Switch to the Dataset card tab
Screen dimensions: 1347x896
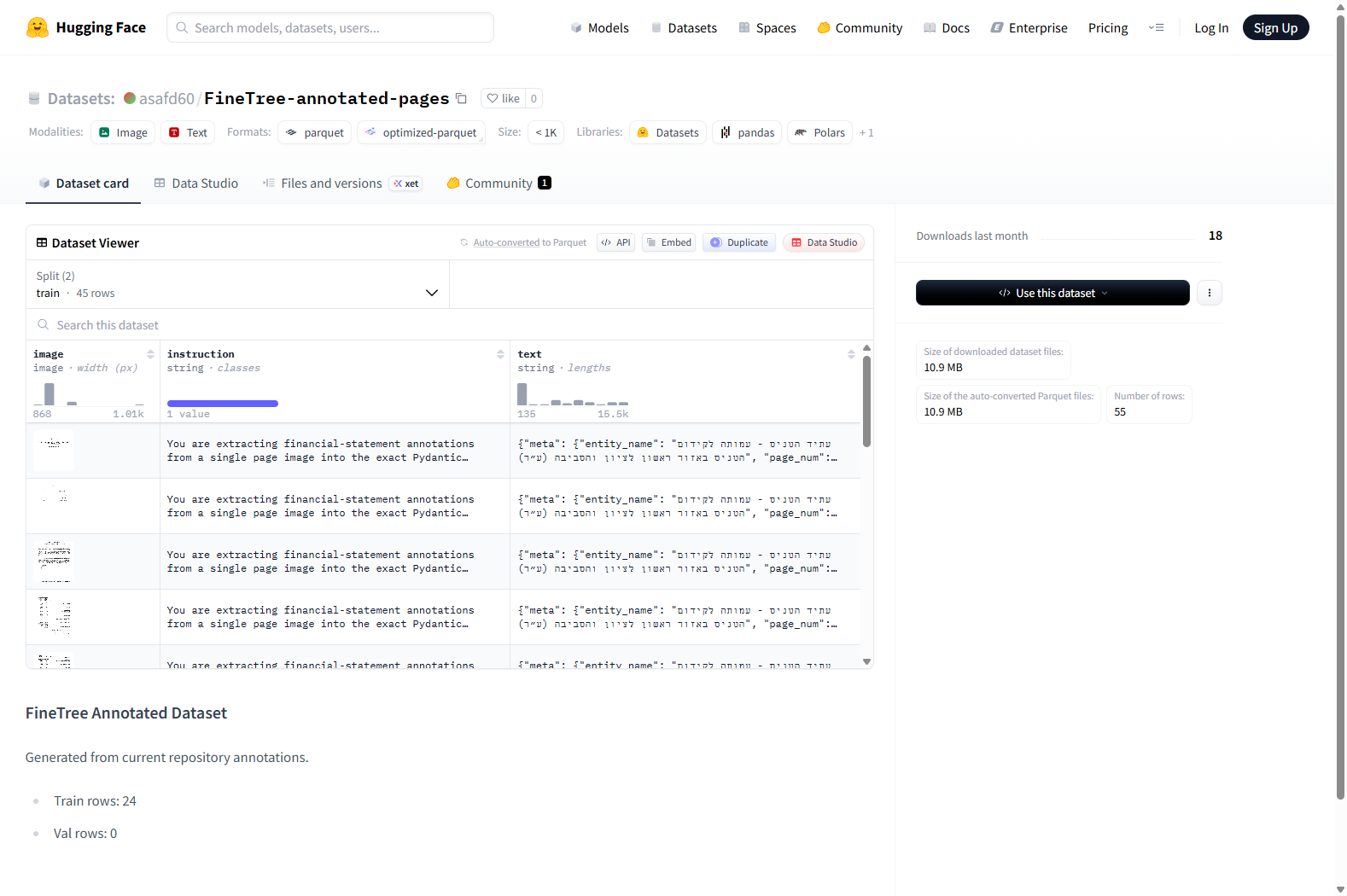(x=84, y=183)
